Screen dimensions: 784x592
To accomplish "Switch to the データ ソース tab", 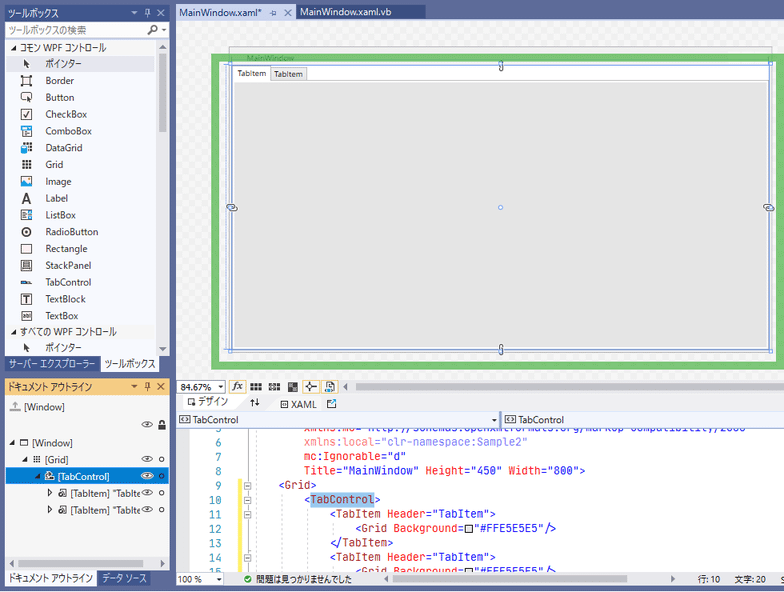I will [x=125, y=579].
